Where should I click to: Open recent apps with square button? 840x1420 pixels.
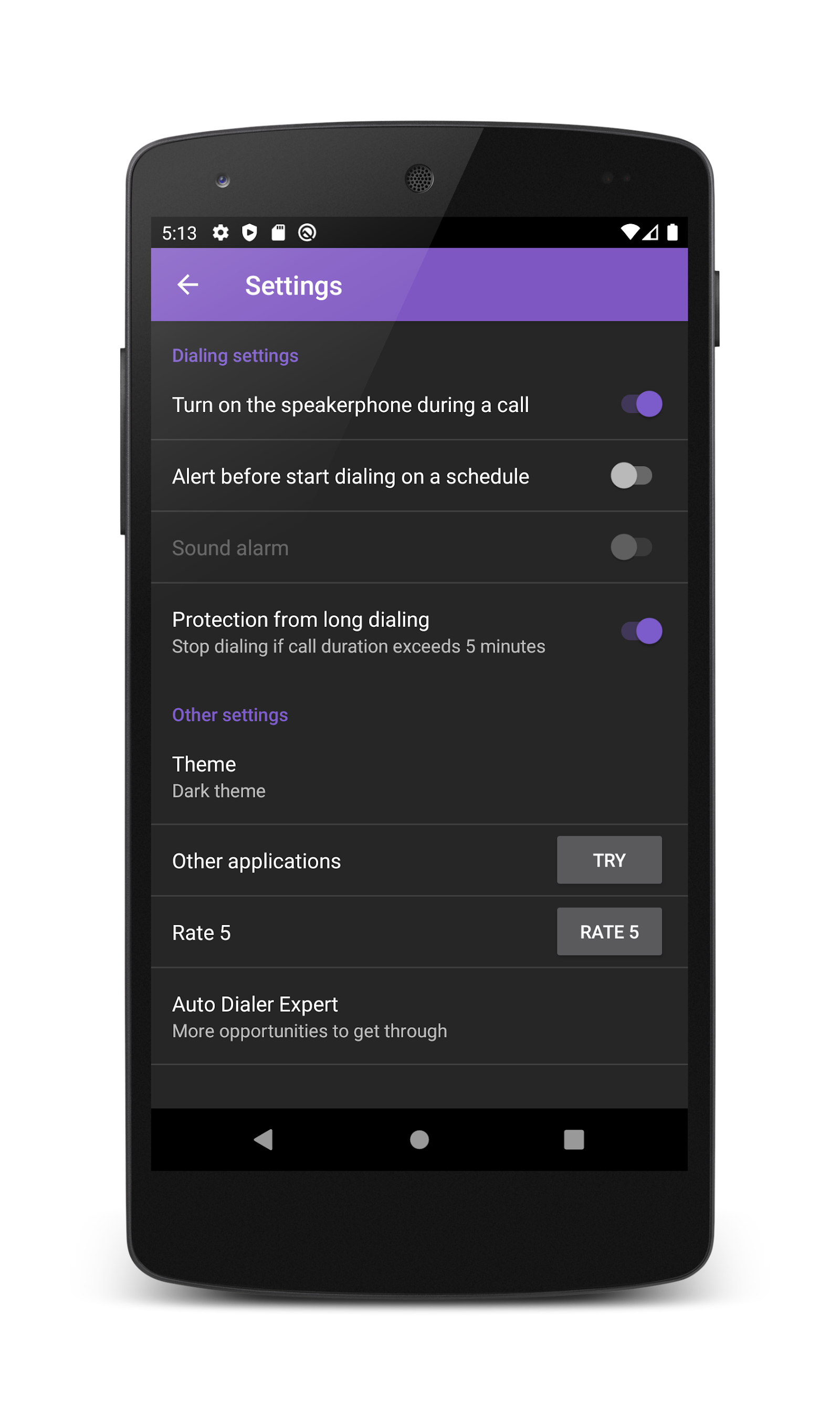pyautogui.click(x=574, y=1140)
